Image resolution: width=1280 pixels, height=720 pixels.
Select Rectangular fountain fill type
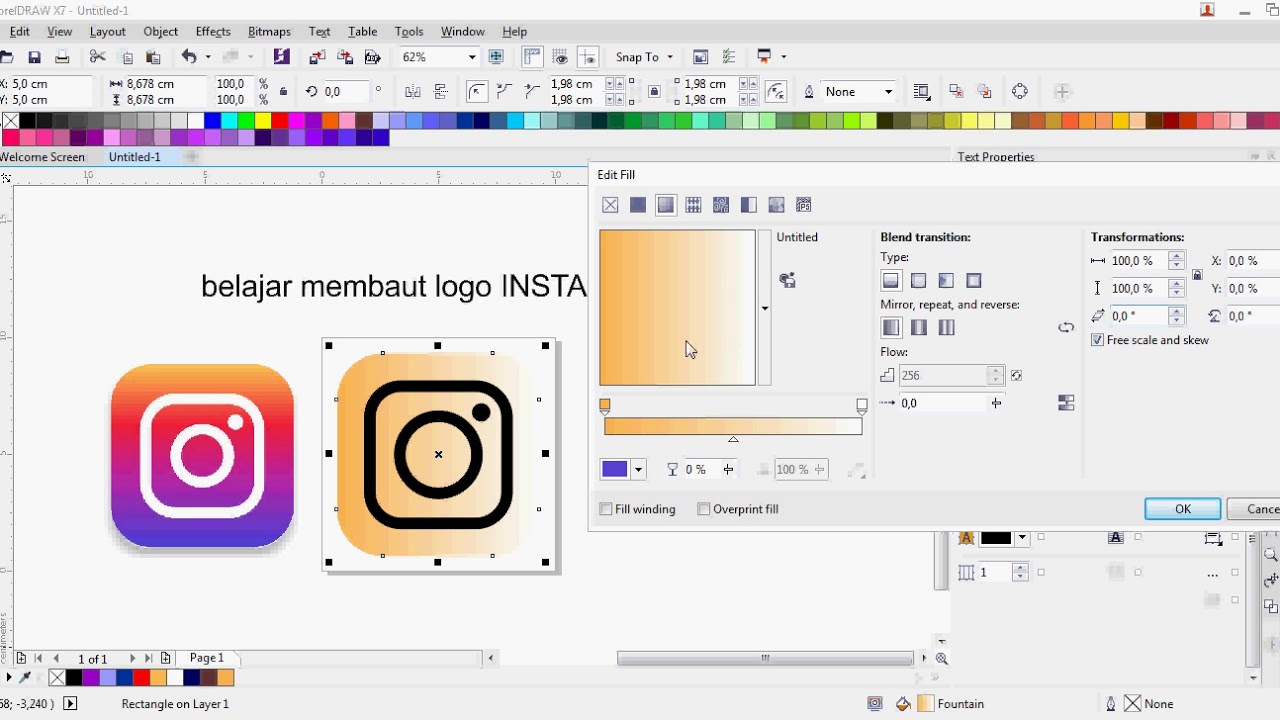(x=974, y=281)
